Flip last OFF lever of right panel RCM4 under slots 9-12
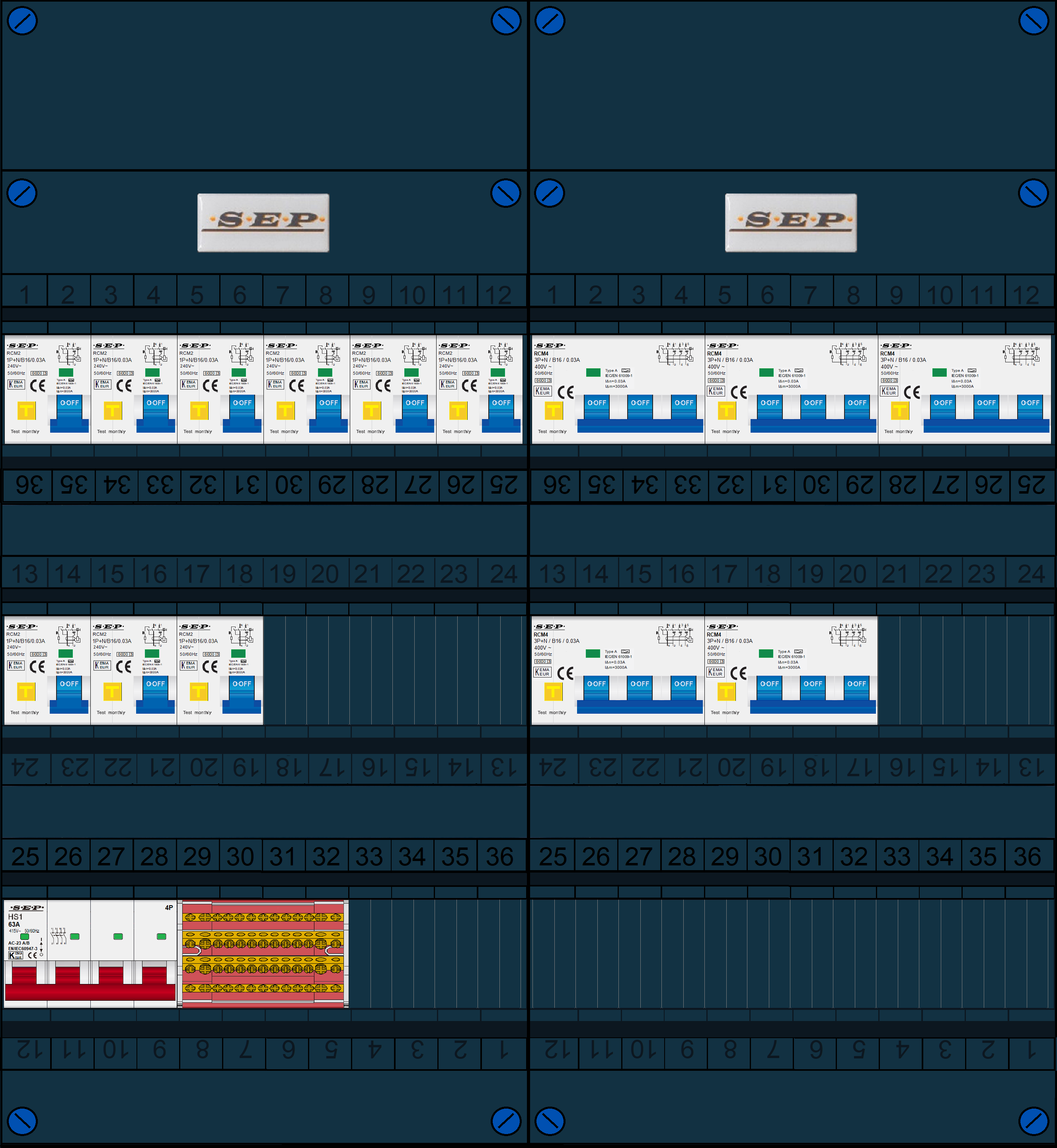This screenshot has width=1057, height=1148. click(1030, 407)
